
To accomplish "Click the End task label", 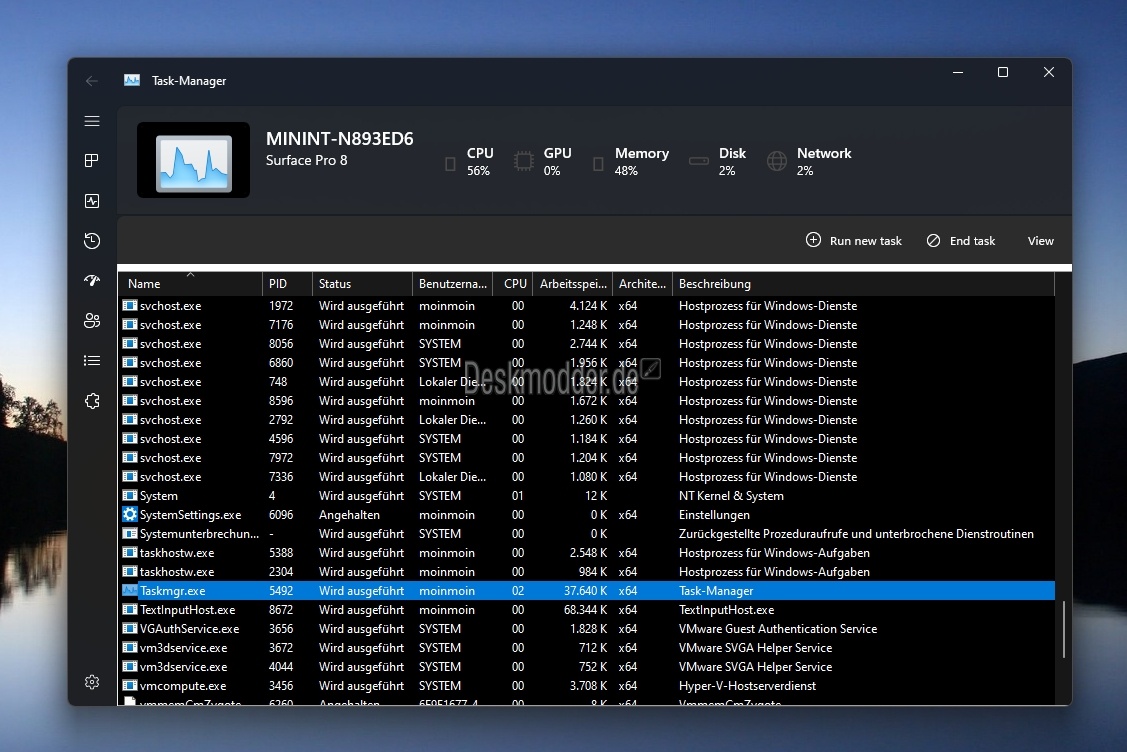I will click(972, 242).
